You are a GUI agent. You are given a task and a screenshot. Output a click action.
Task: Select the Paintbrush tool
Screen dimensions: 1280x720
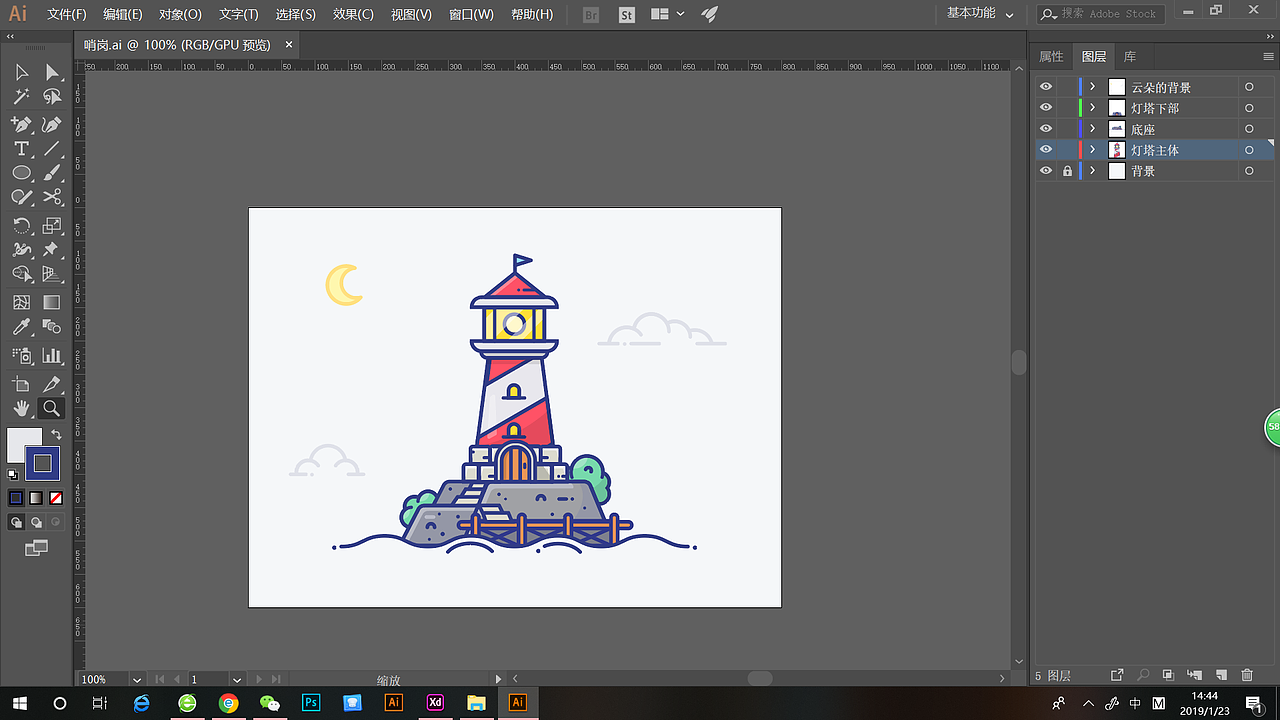[x=52, y=173]
